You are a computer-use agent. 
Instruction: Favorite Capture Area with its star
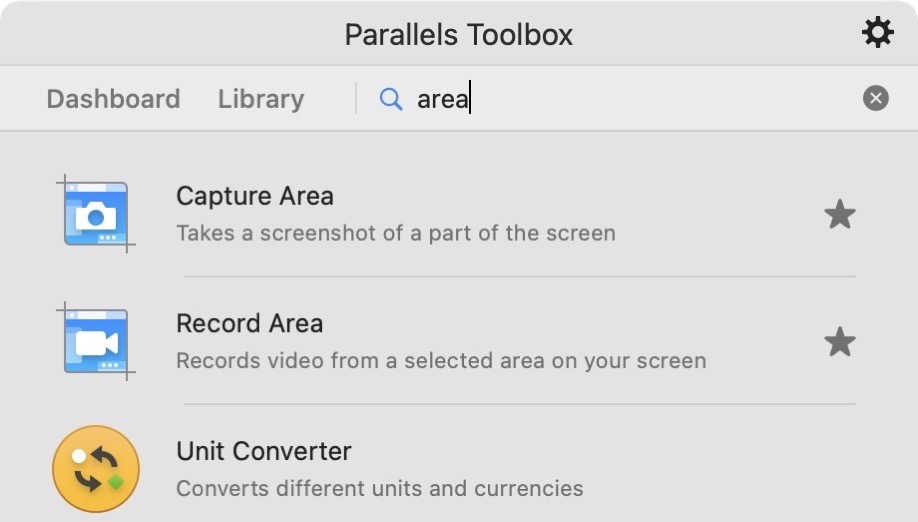pyautogui.click(x=839, y=214)
